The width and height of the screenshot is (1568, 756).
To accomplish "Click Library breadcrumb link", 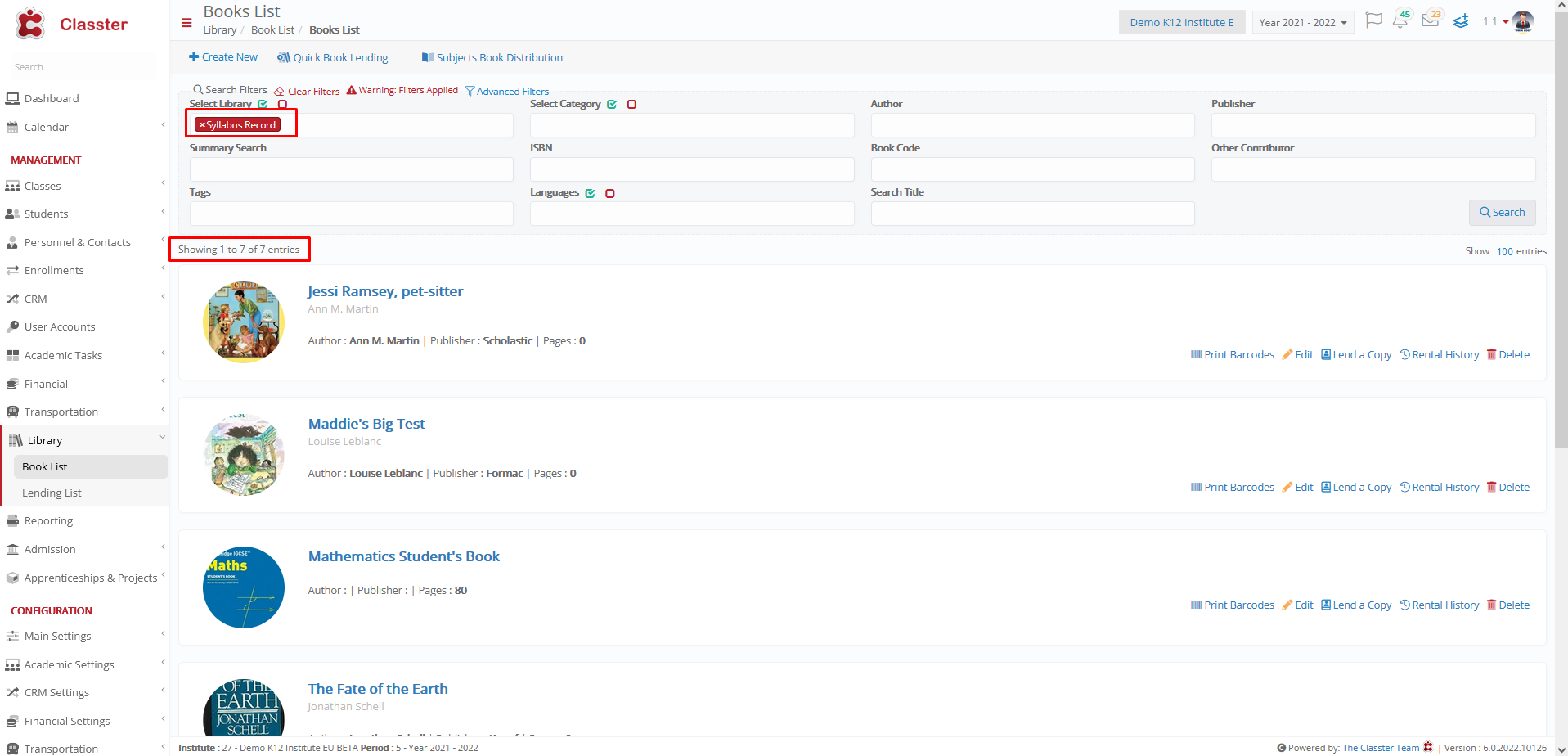I will click(220, 30).
